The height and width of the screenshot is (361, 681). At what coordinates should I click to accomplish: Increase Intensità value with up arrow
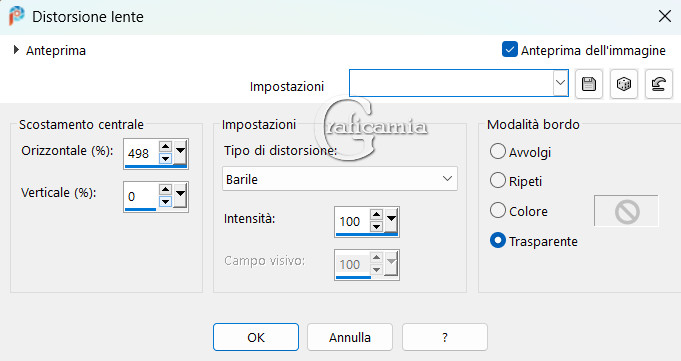tap(377, 215)
